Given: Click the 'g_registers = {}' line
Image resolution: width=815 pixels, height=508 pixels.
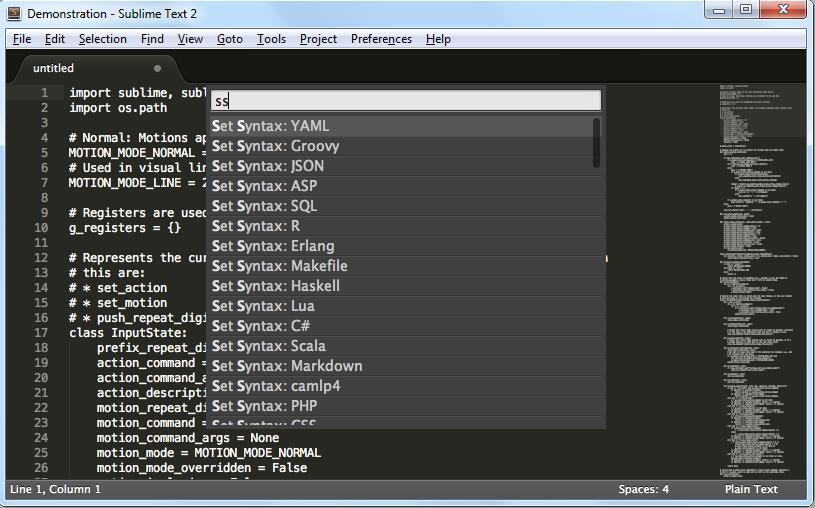Looking at the screenshot, I should click(125, 228).
